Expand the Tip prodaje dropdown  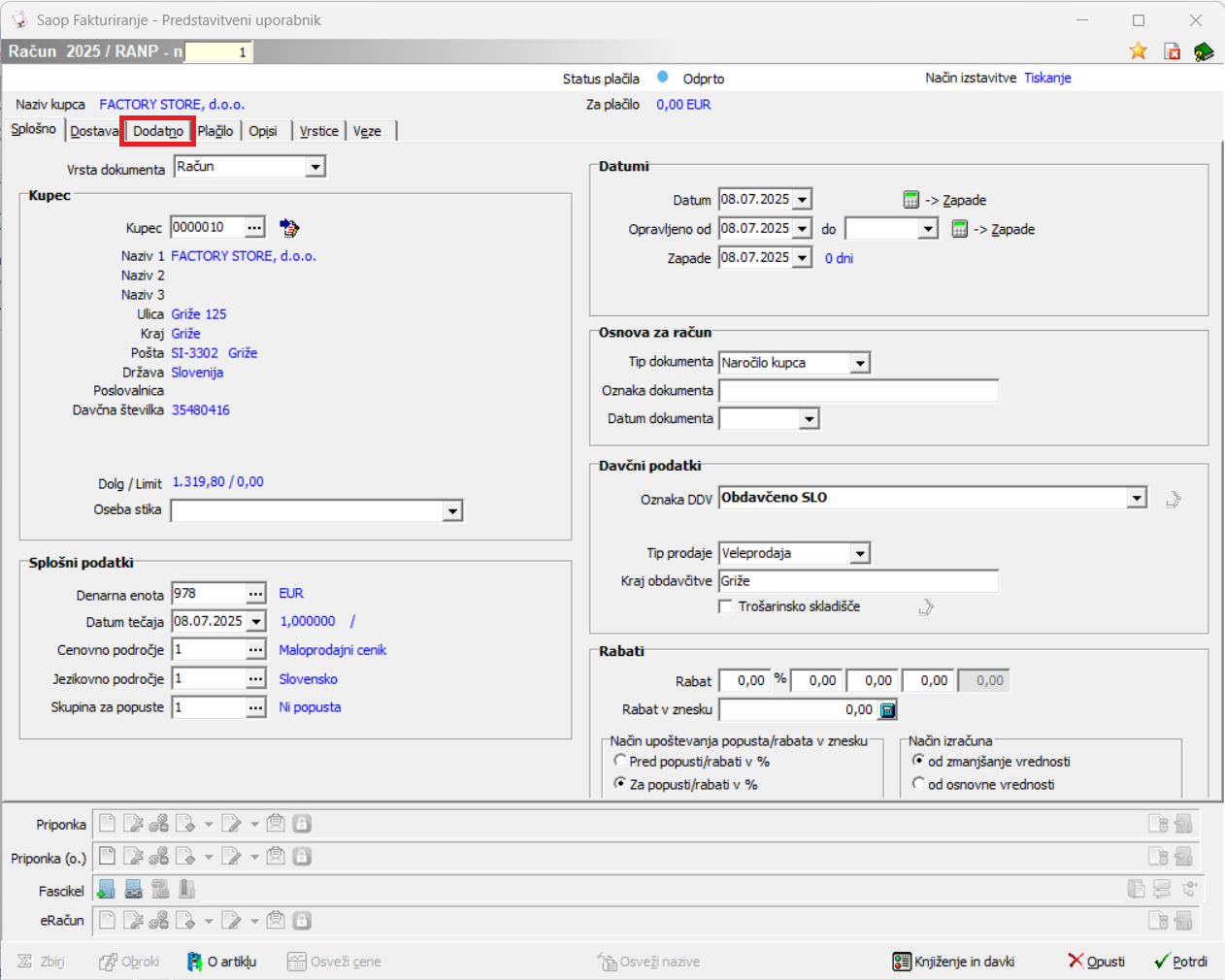(x=860, y=553)
